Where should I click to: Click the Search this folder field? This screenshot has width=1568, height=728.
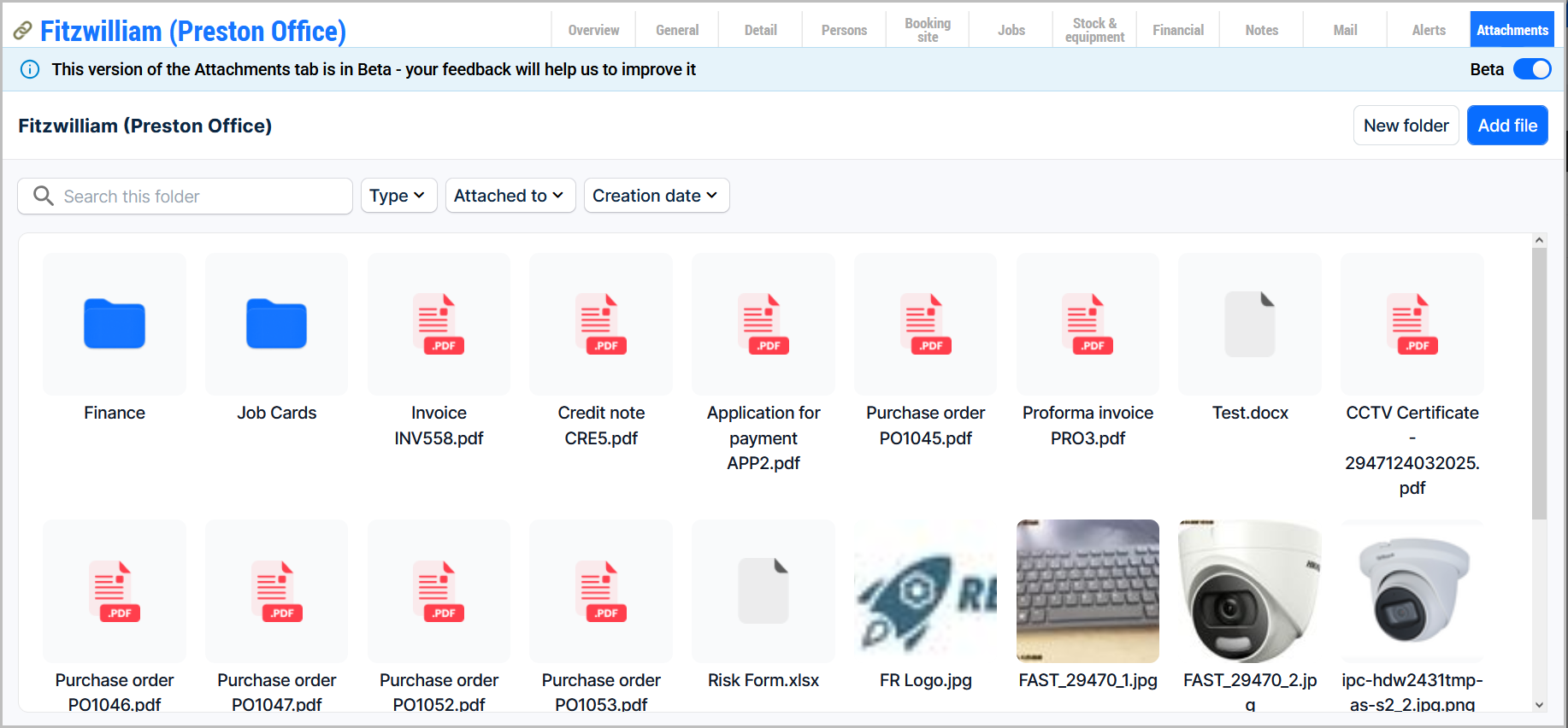[197, 197]
